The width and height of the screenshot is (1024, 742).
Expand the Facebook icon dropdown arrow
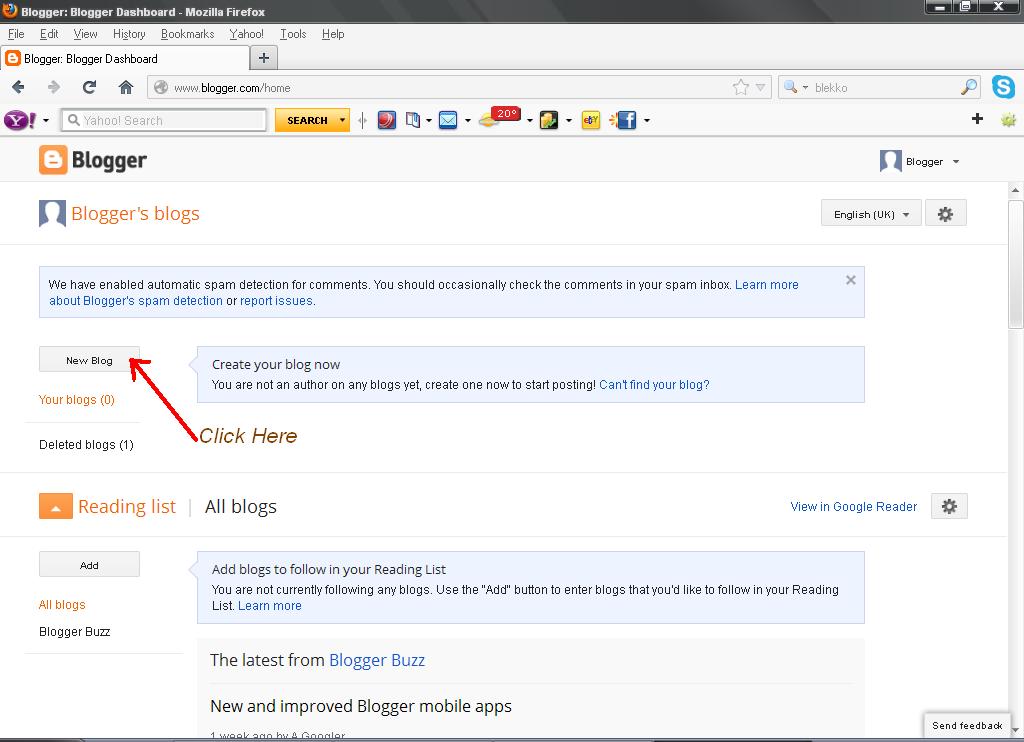coord(647,121)
